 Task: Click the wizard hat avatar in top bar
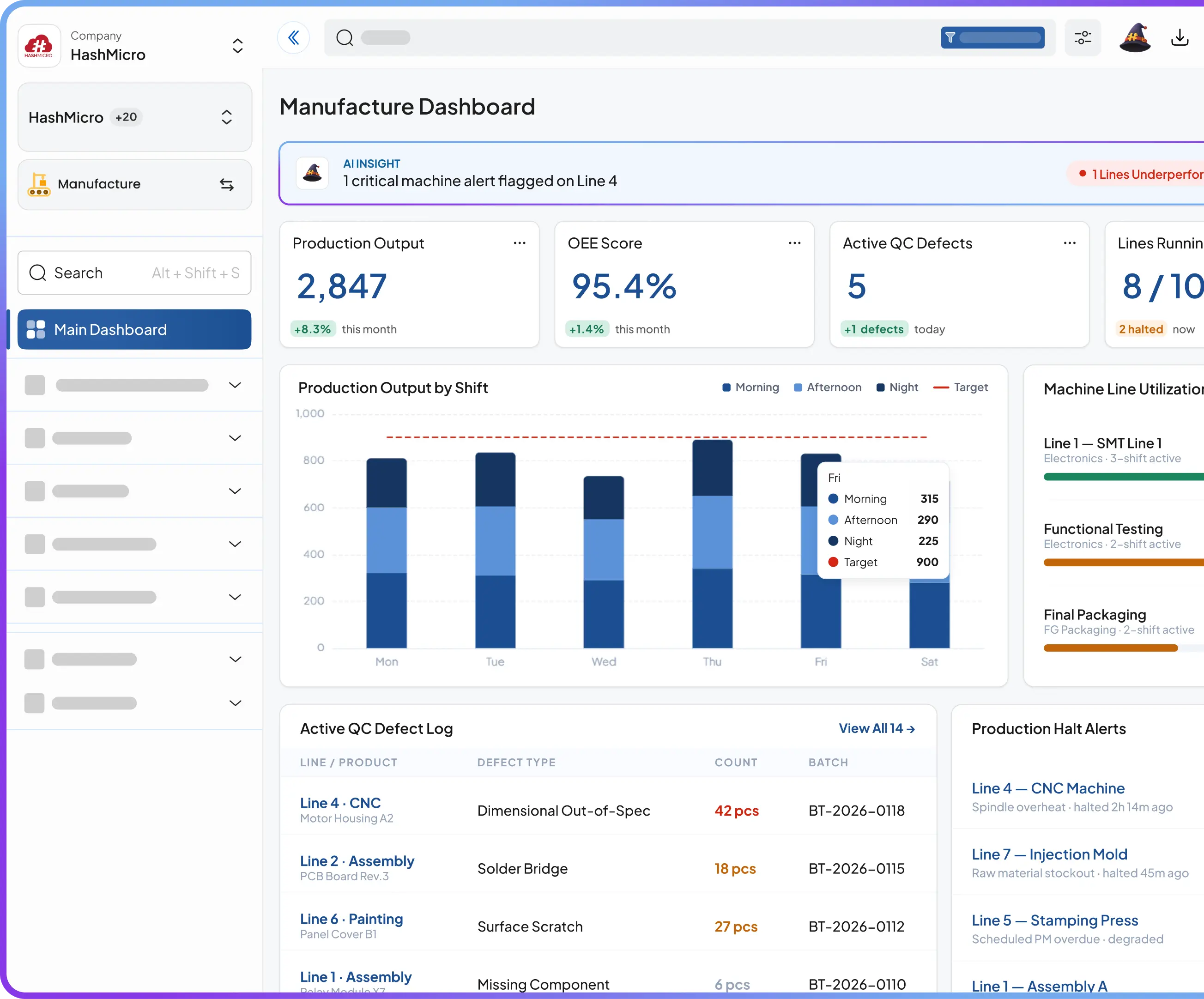[1135, 38]
